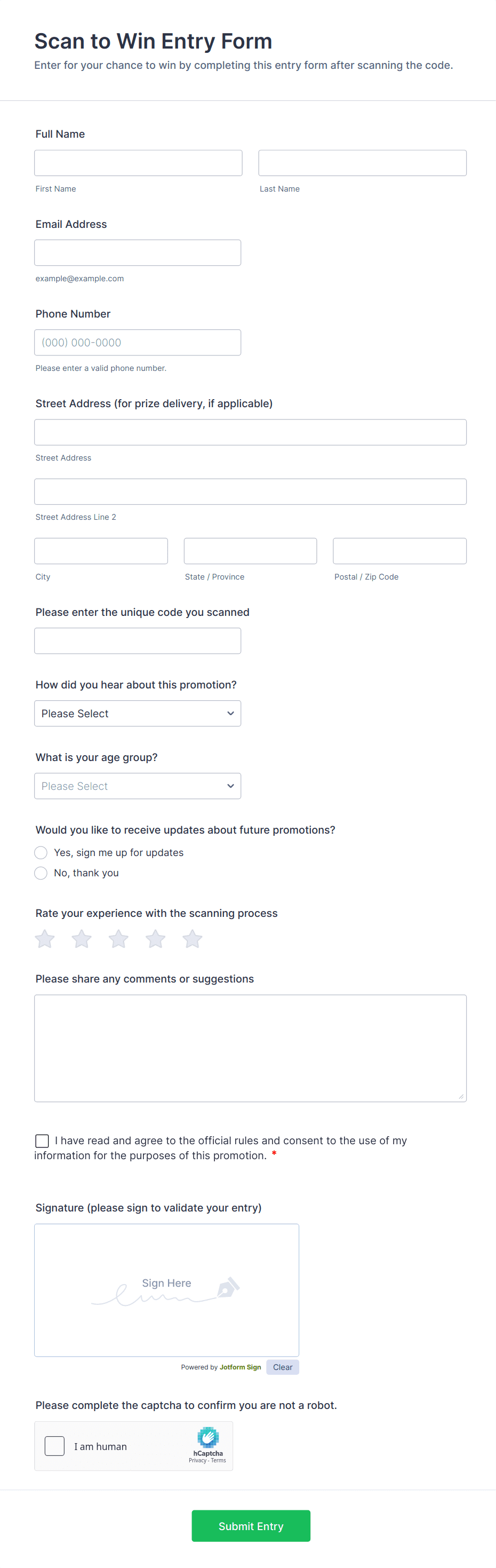This screenshot has height=1568, width=496.
Task: Click the hCaptcha logo icon
Action: [208, 1437]
